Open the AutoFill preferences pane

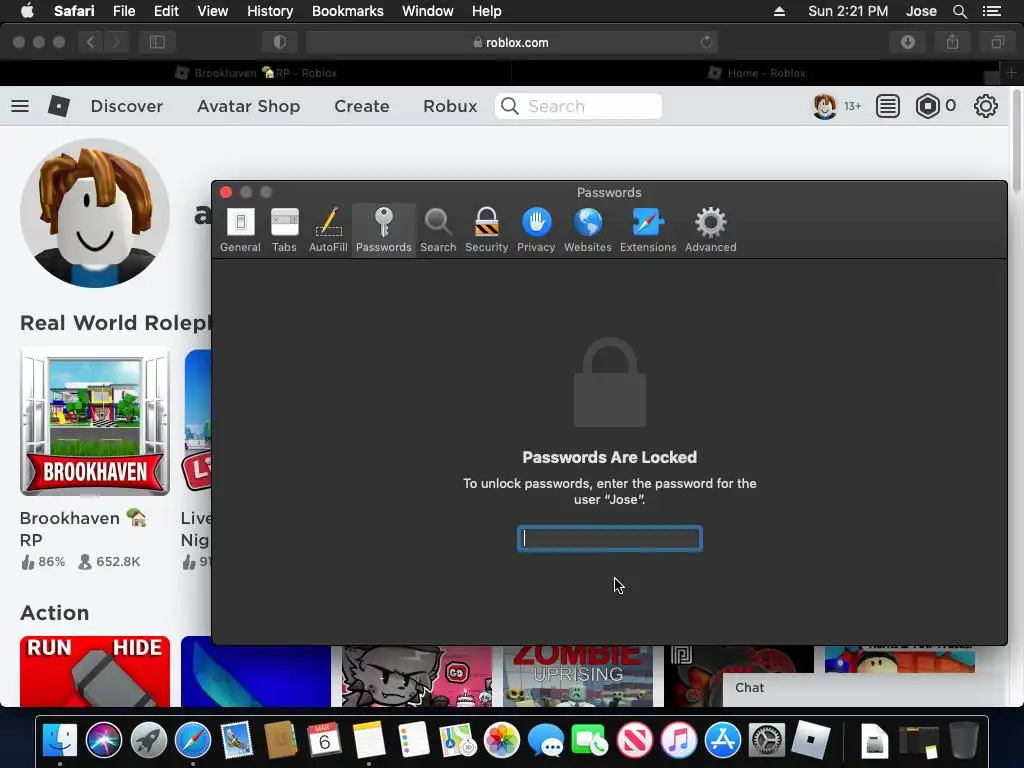point(328,230)
